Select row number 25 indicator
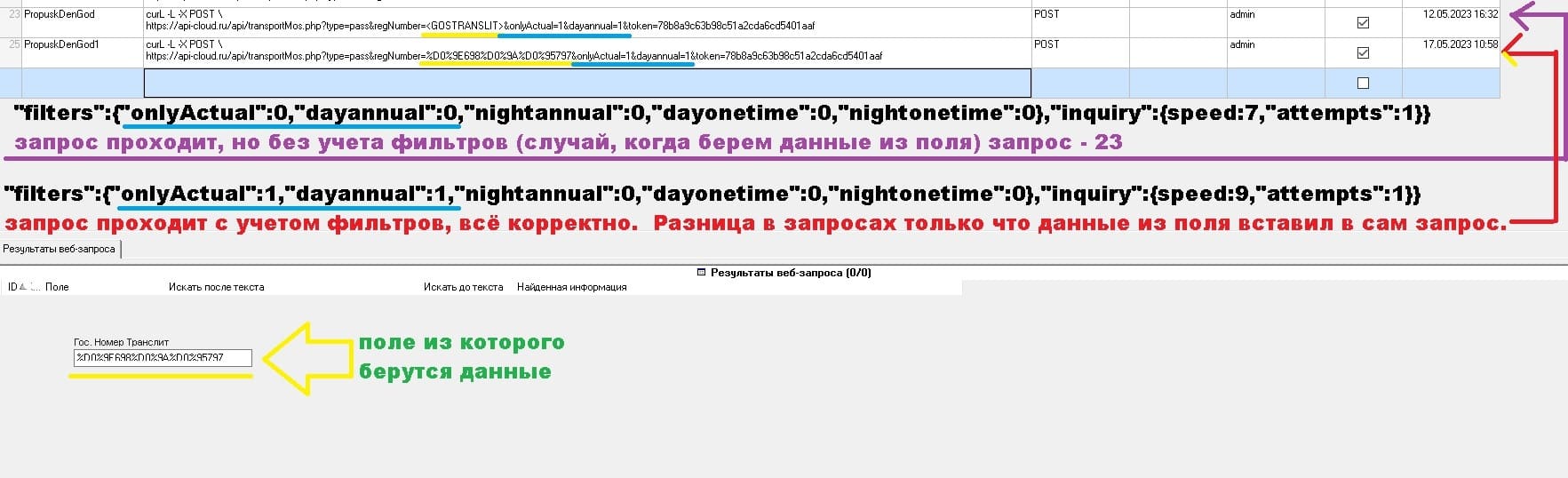This screenshot has width=1568, height=478. pyautogui.click(x=11, y=53)
